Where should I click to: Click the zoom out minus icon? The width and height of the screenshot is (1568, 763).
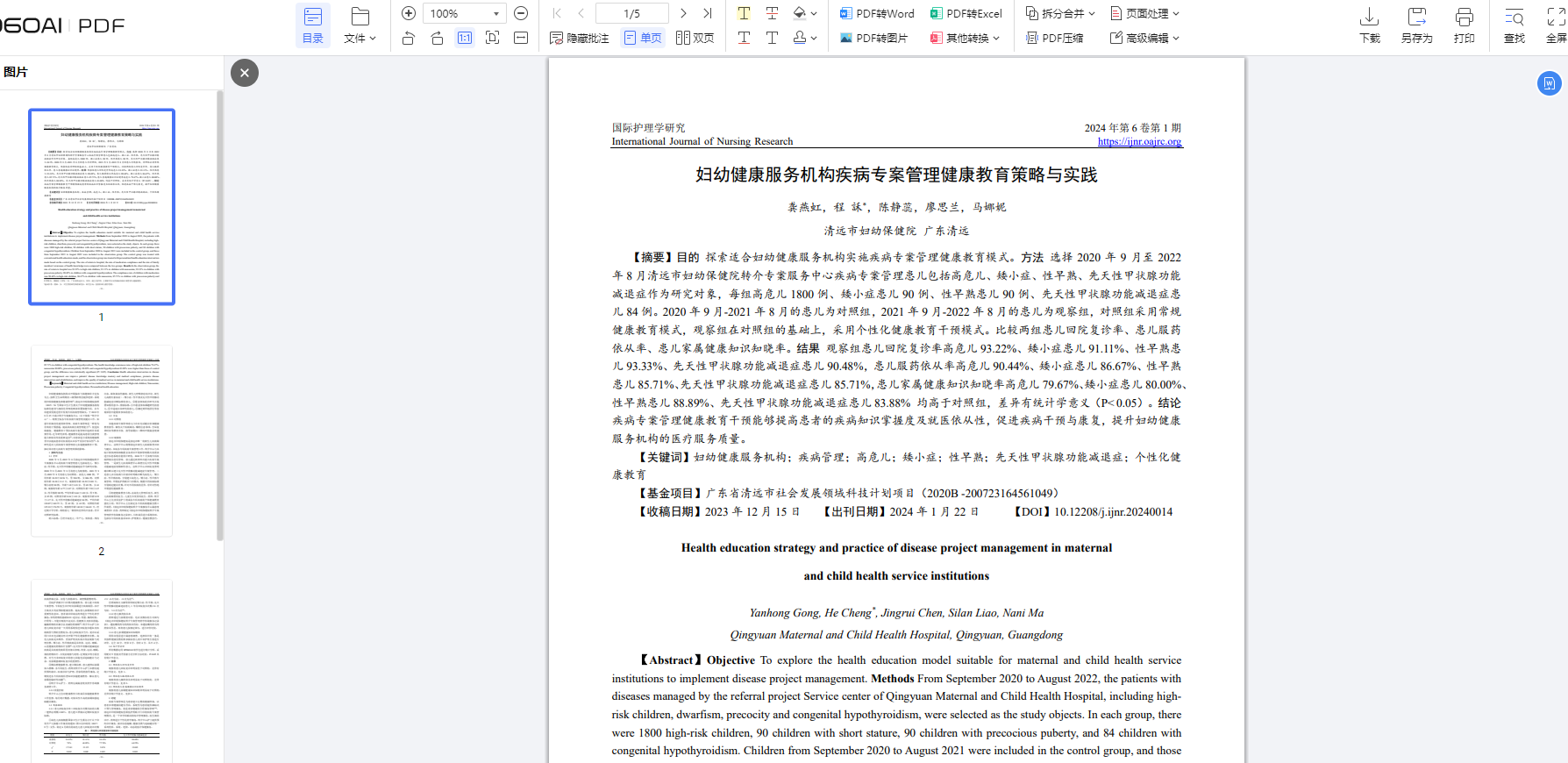521,13
